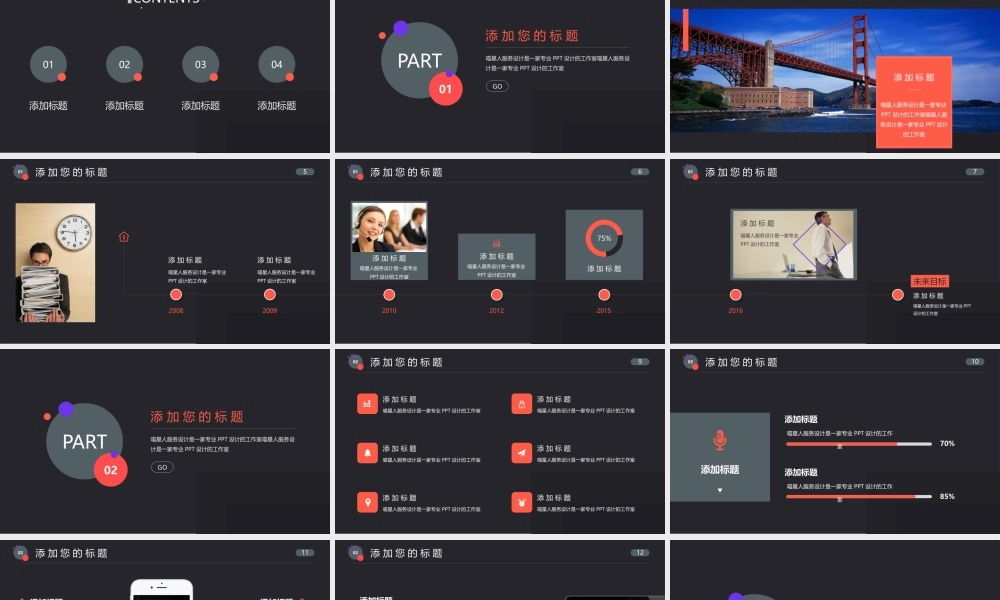Click the 04 circle on the contents slide

pyautogui.click(x=277, y=64)
